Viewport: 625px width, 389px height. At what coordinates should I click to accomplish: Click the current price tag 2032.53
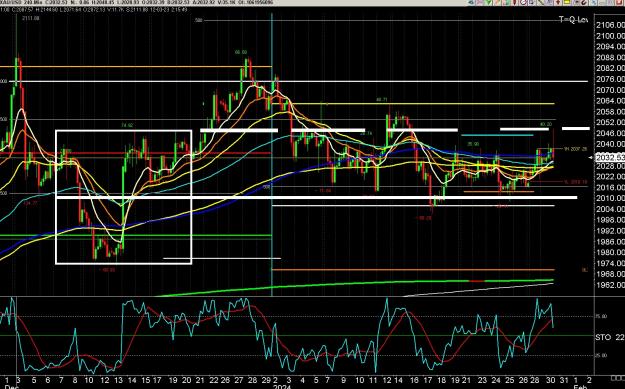tap(610, 158)
